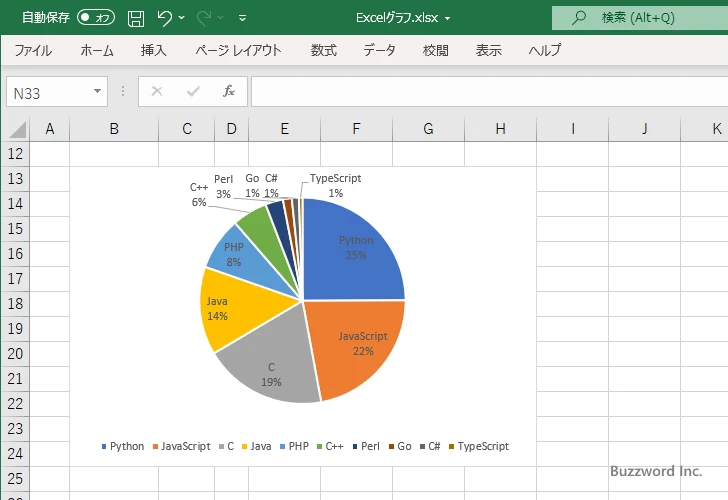This screenshot has height=500, width=728.
Task: Click the JavaScript legend entry
Action: pyautogui.click(x=182, y=446)
